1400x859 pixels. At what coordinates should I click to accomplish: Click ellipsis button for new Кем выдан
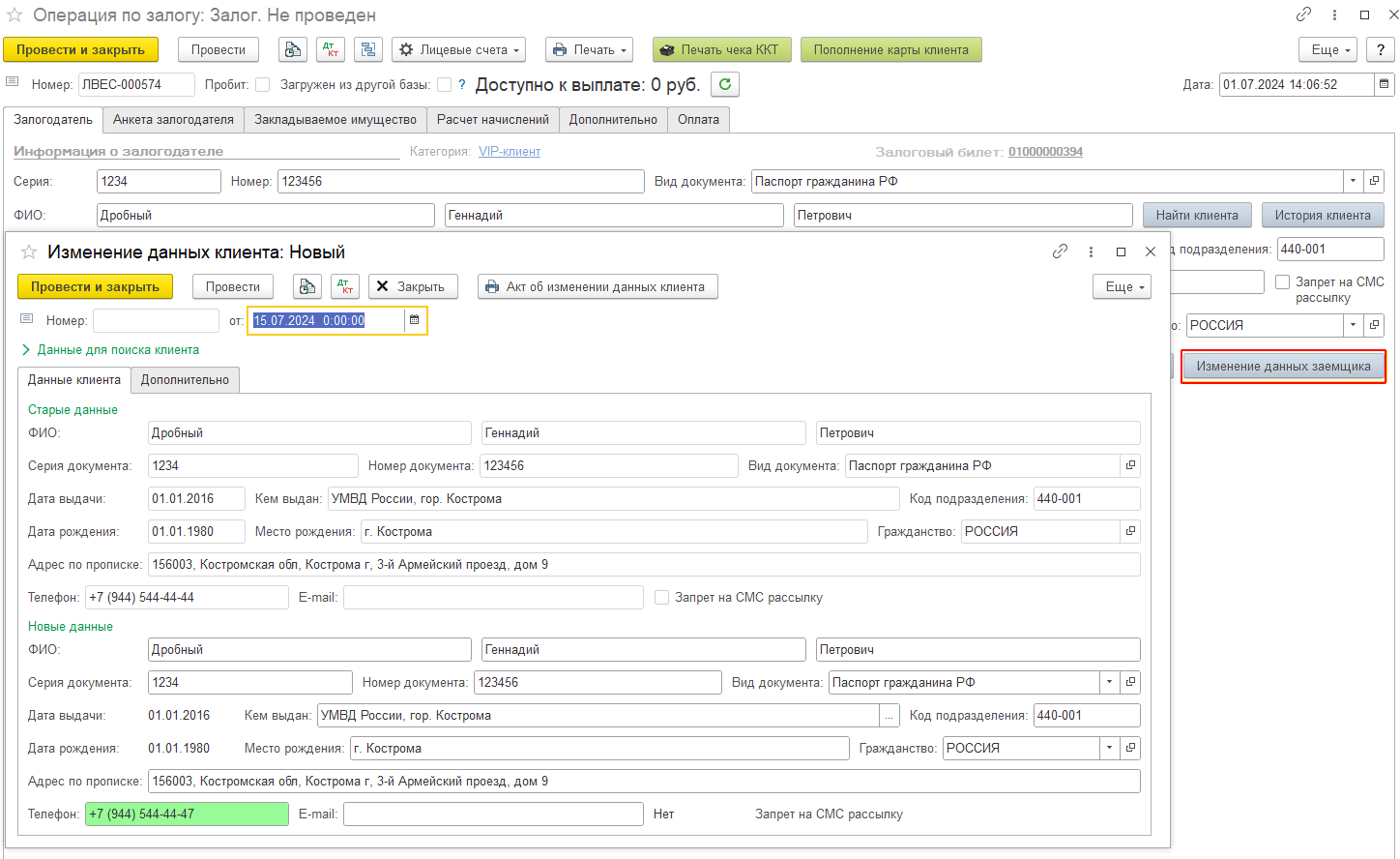890,715
